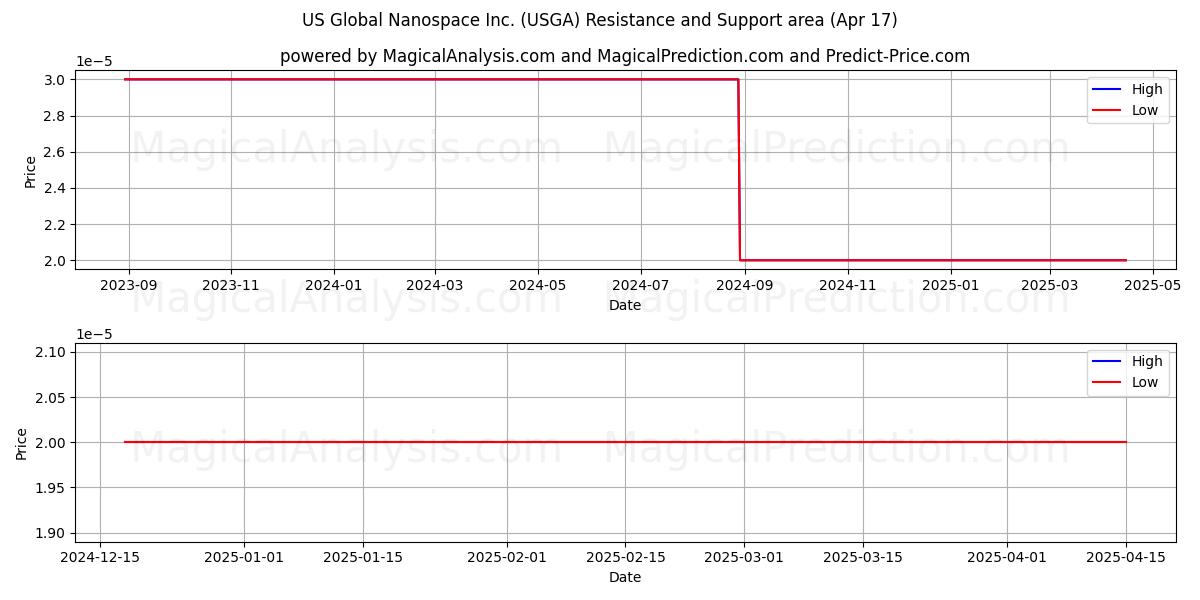Click the upper chart 1e-5 scale label

pyautogui.click(x=94, y=62)
